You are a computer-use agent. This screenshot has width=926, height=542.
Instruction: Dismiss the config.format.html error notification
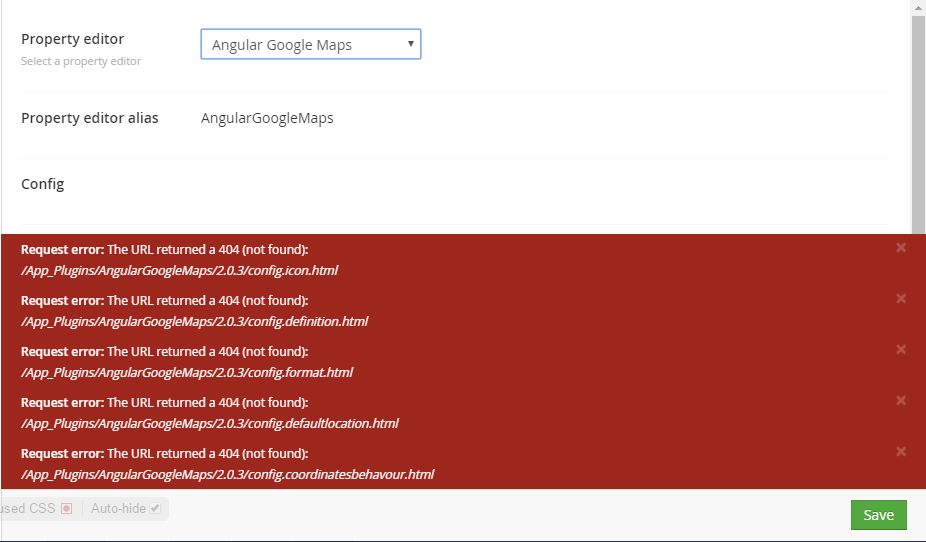pos(901,350)
